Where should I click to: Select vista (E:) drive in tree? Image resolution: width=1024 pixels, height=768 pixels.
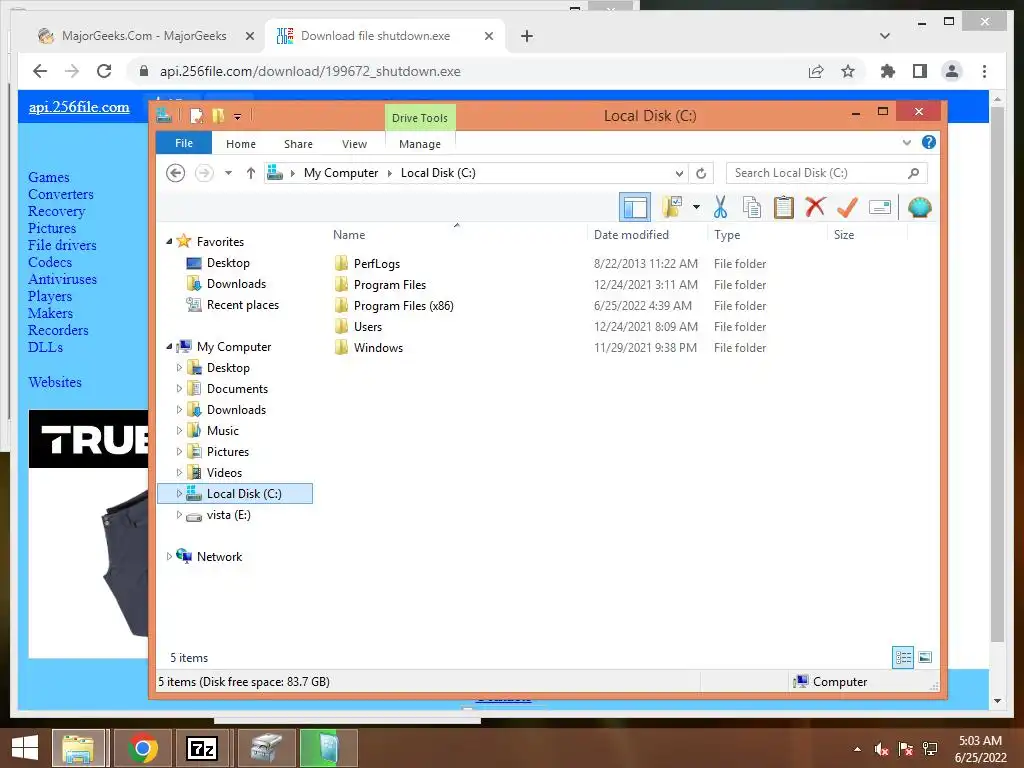(x=228, y=515)
